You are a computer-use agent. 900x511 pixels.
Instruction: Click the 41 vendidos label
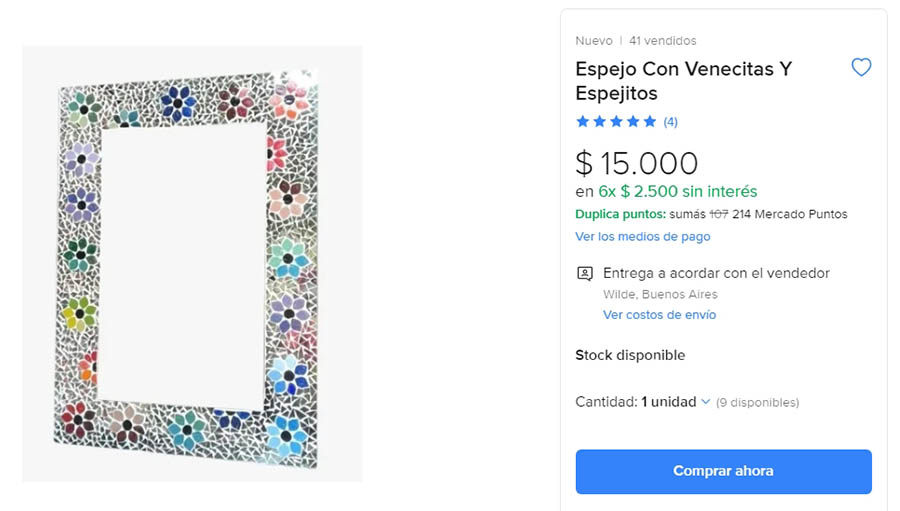[663, 41]
